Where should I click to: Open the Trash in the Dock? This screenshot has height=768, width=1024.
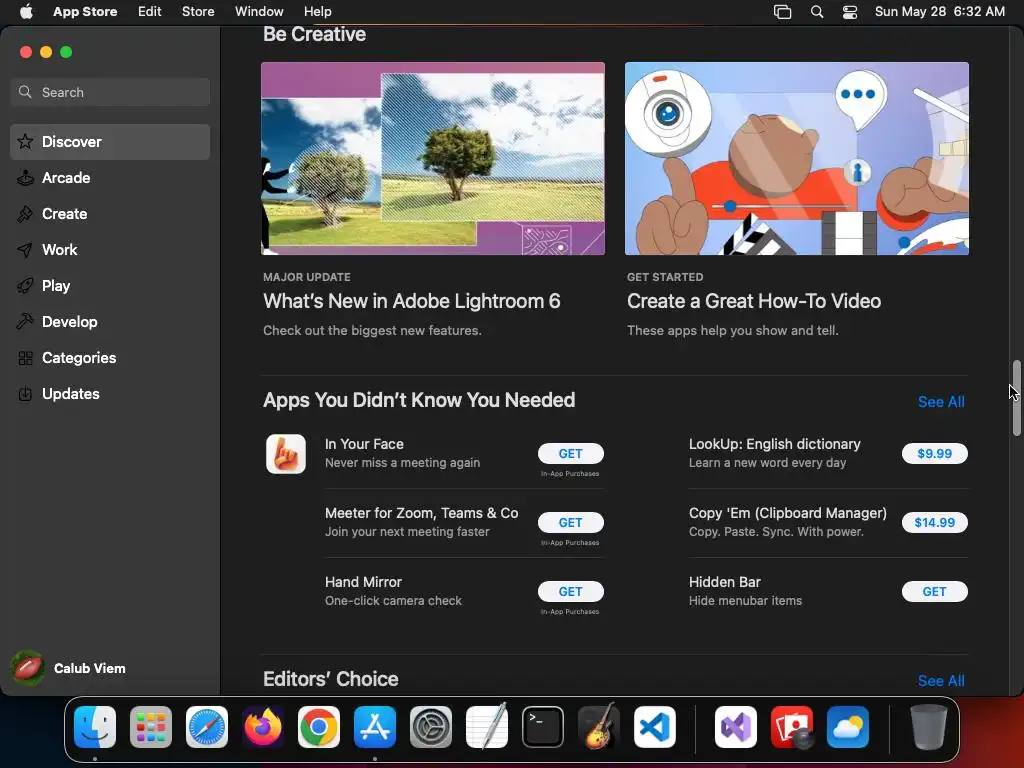929,727
